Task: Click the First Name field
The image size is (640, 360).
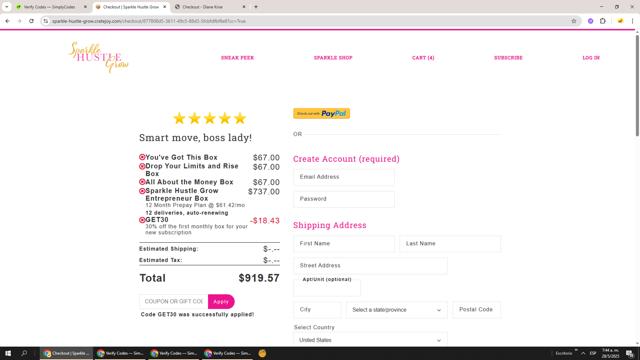Action: (344, 244)
